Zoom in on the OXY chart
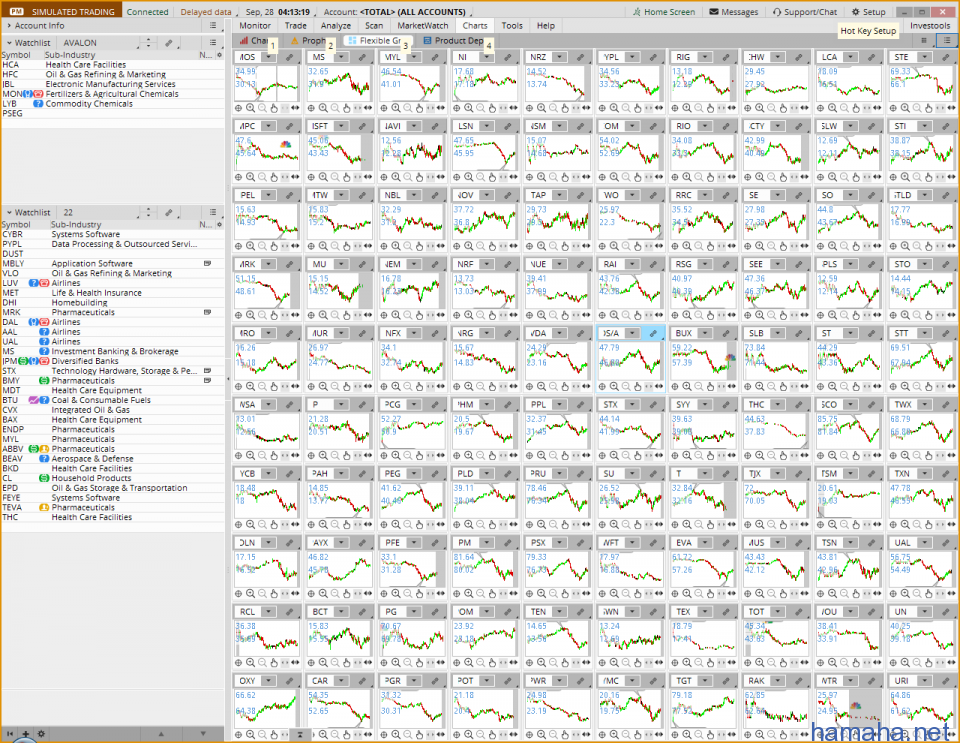Screen dimensions: 960x743 (250, 734)
